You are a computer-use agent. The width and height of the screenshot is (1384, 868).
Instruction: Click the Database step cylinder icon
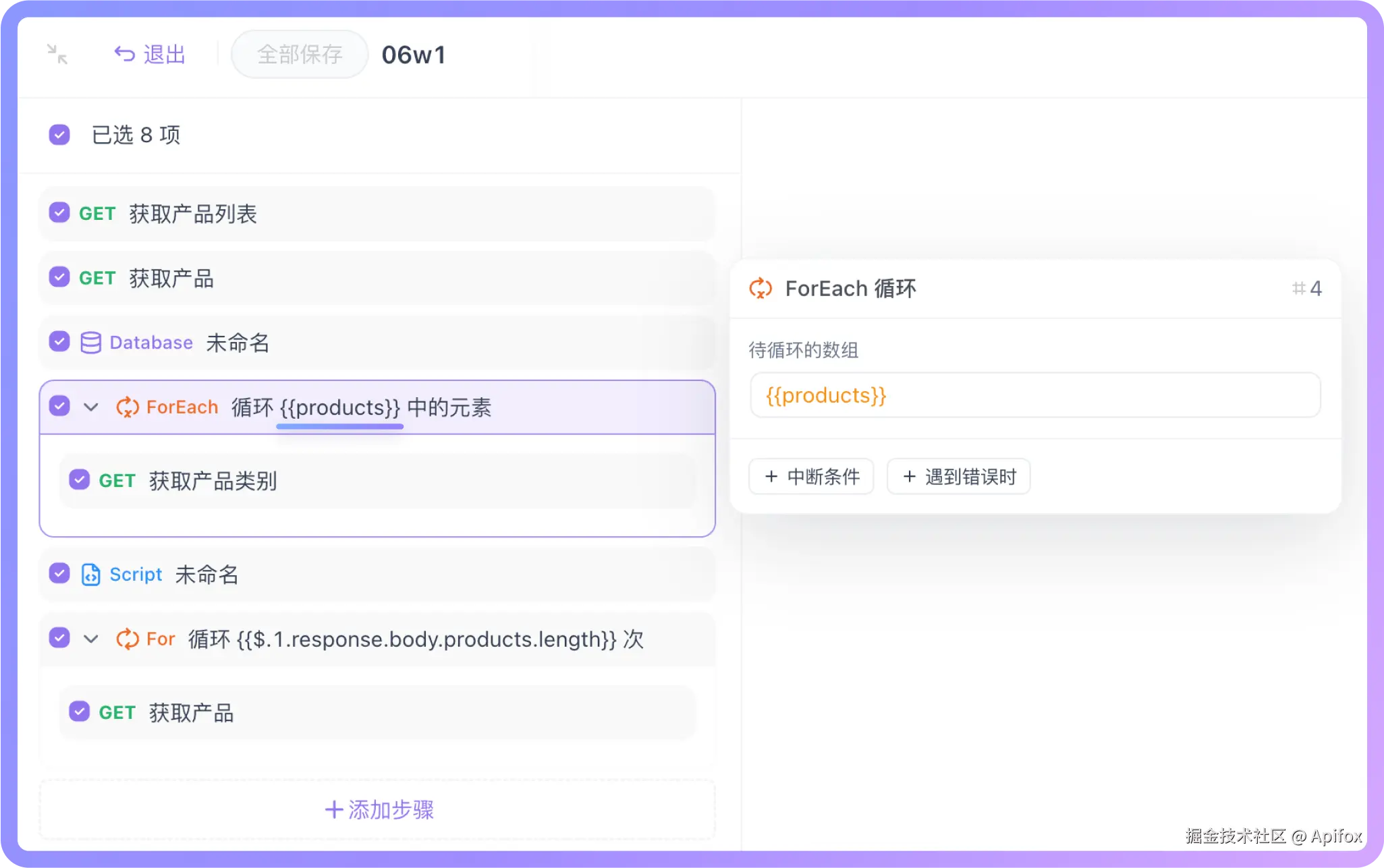pyautogui.click(x=90, y=343)
